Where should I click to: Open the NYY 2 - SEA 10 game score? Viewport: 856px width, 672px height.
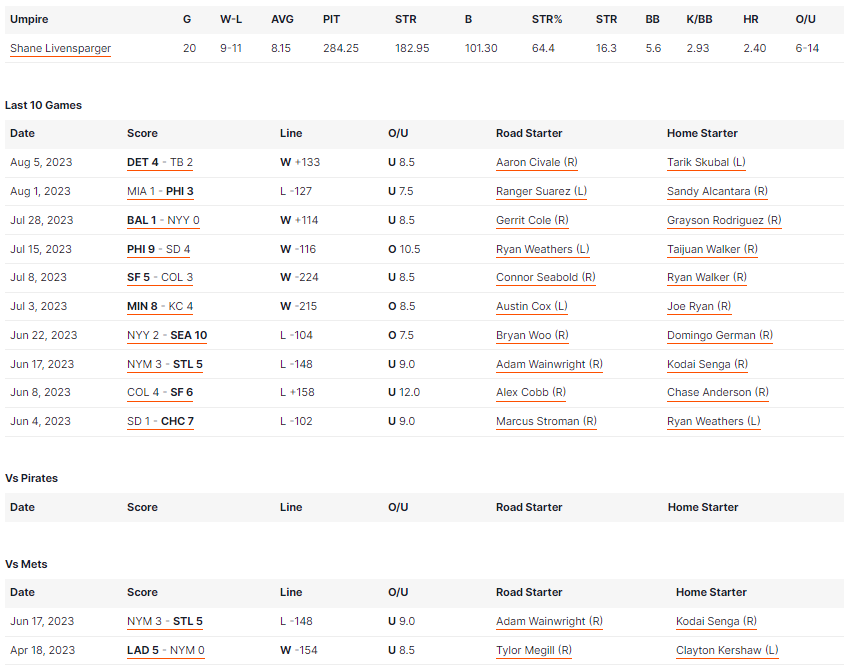pyautogui.click(x=167, y=335)
